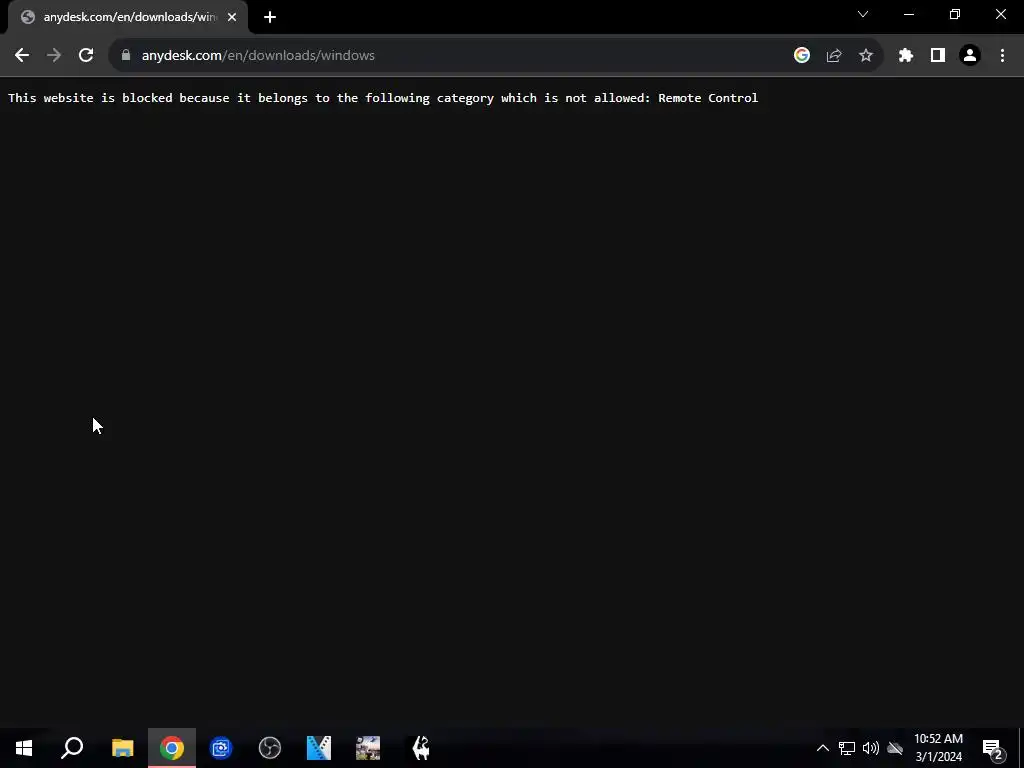Show hidden system tray icons
This screenshot has width=1024, height=768.
[x=823, y=748]
